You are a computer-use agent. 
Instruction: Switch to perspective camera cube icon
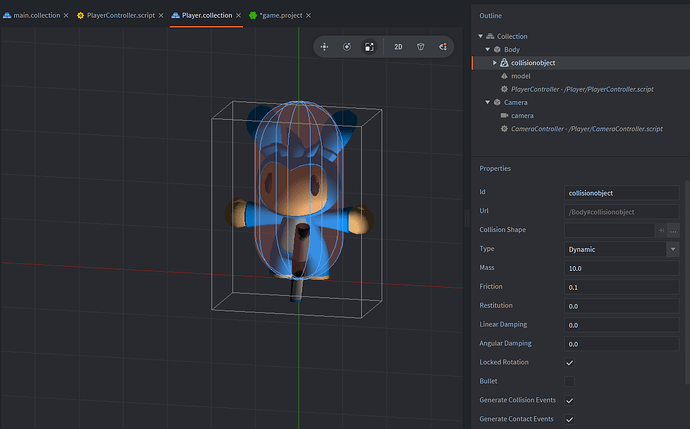[421, 47]
